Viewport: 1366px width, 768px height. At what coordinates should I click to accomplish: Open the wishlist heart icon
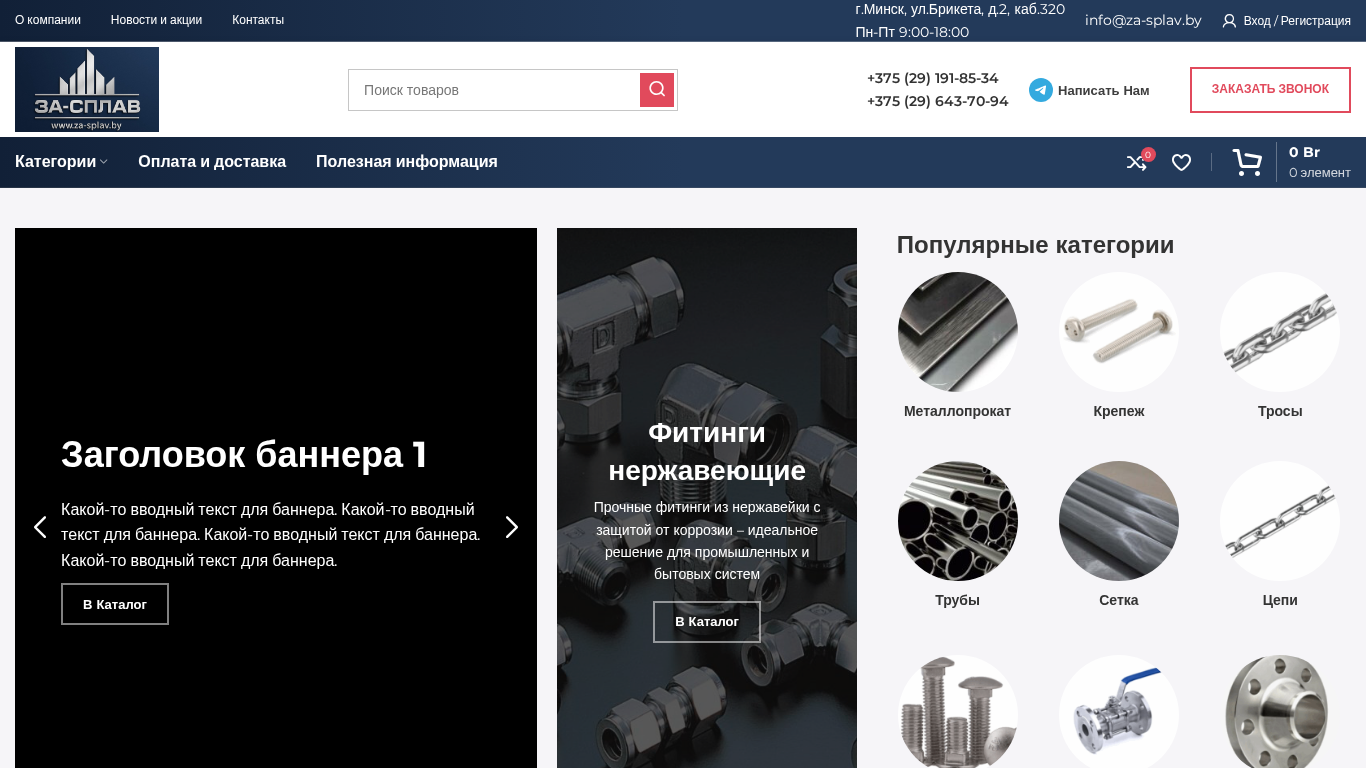[x=1181, y=162]
